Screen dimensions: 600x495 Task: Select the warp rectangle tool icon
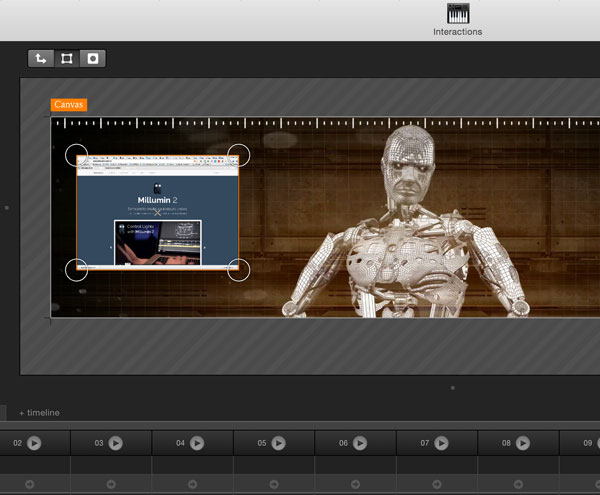(x=67, y=59)
